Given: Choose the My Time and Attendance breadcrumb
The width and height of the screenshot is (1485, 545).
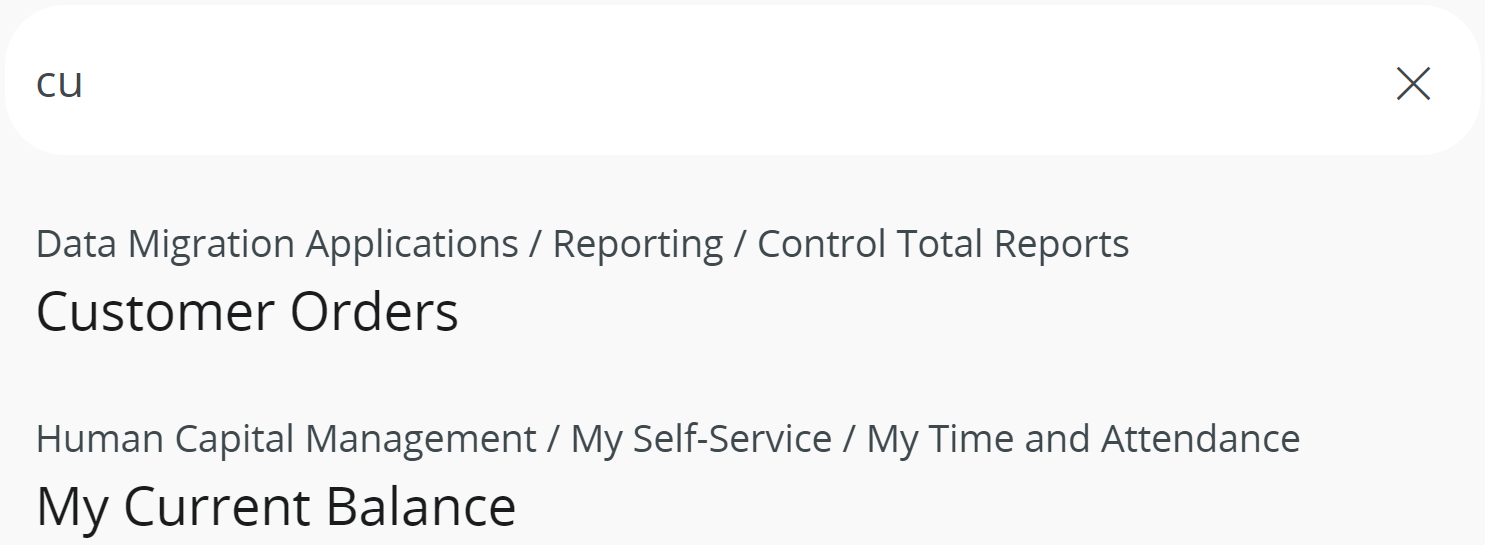Looking at the screenshot, I should pyautogui.click(x=1083, y=439).
